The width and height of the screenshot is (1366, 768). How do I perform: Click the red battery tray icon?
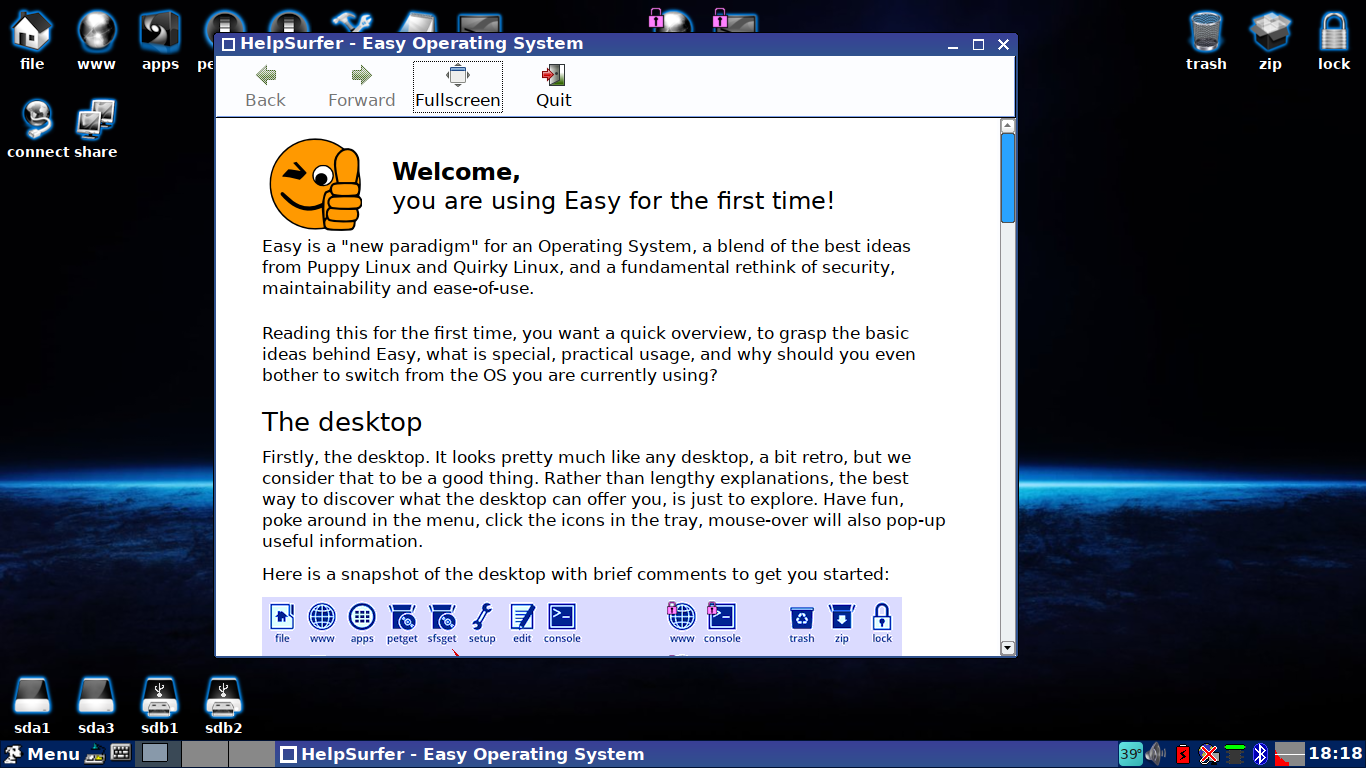[1183, 754]
